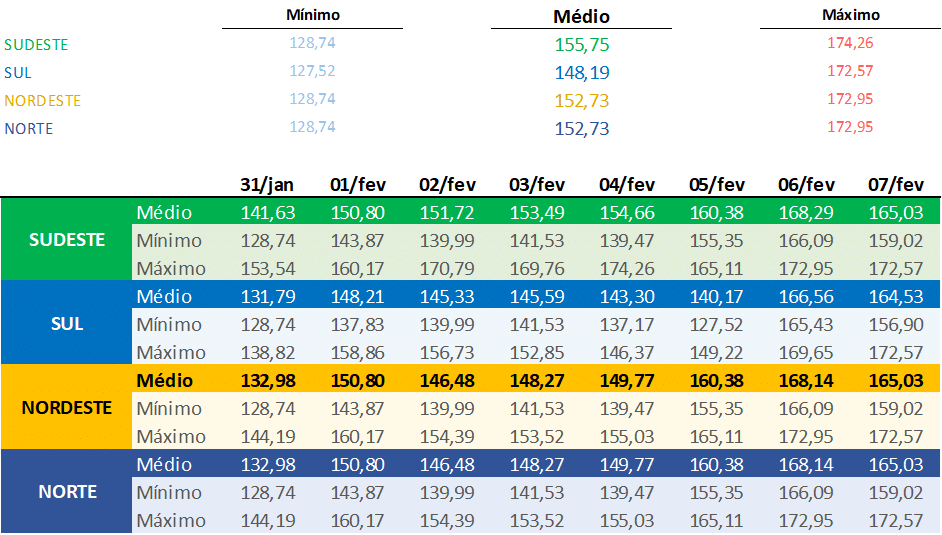The width and height of the screenshot is (942, 535).
Task: Select SUL summary minimum 127,52 at top
Action: (312, 71)
